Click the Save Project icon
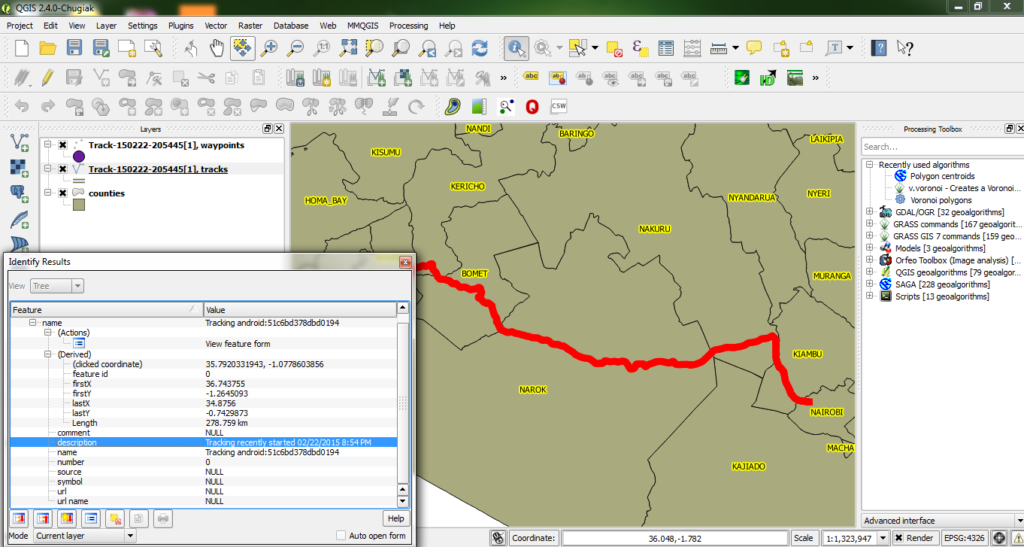This screenshot has width=1024, height=547. 73,47
